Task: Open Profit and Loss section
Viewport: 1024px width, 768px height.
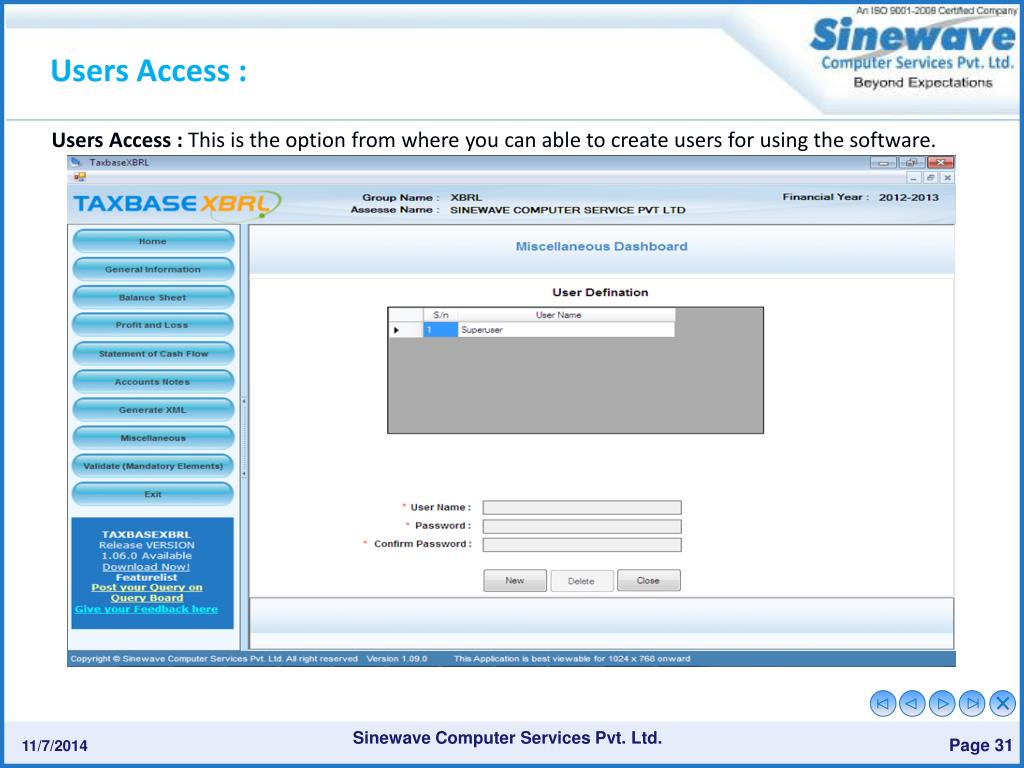Action: coord(153,325)
